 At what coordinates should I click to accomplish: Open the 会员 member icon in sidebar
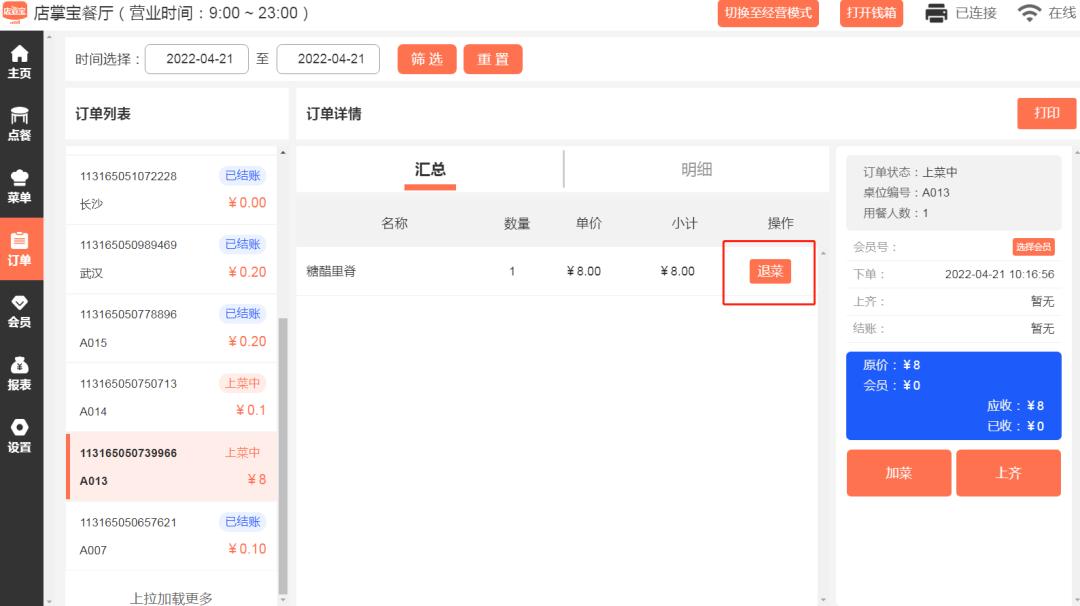pyautogui.click(x=20, y=311)
